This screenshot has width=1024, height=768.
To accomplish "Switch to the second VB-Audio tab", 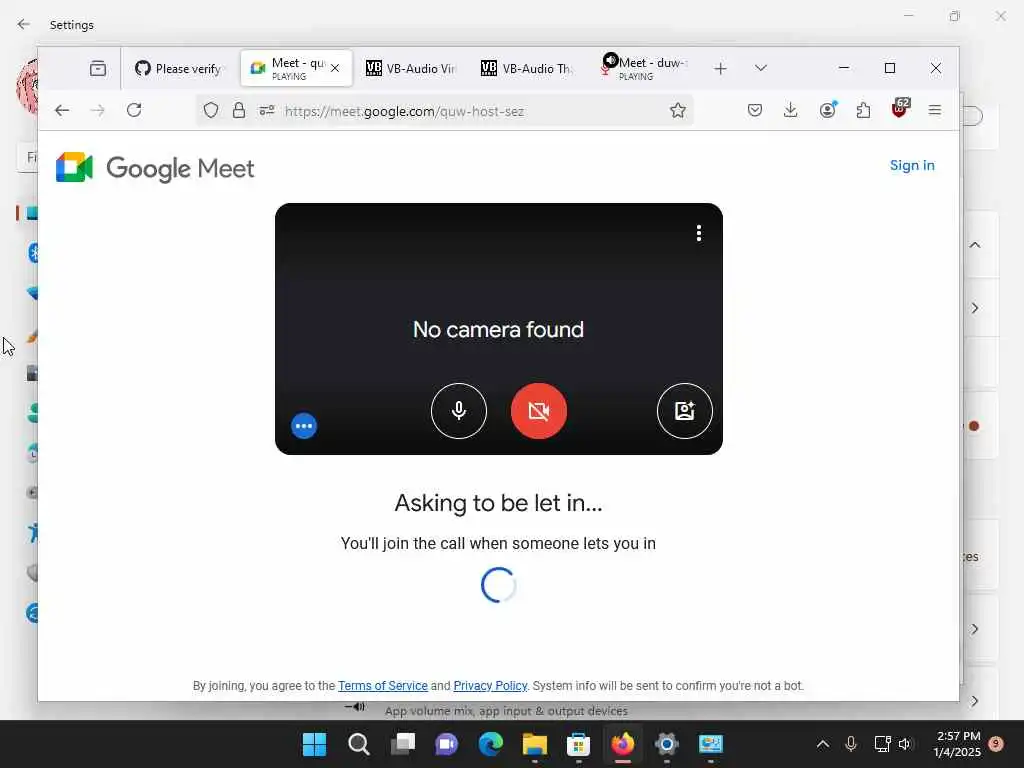I will coord(527,69).
